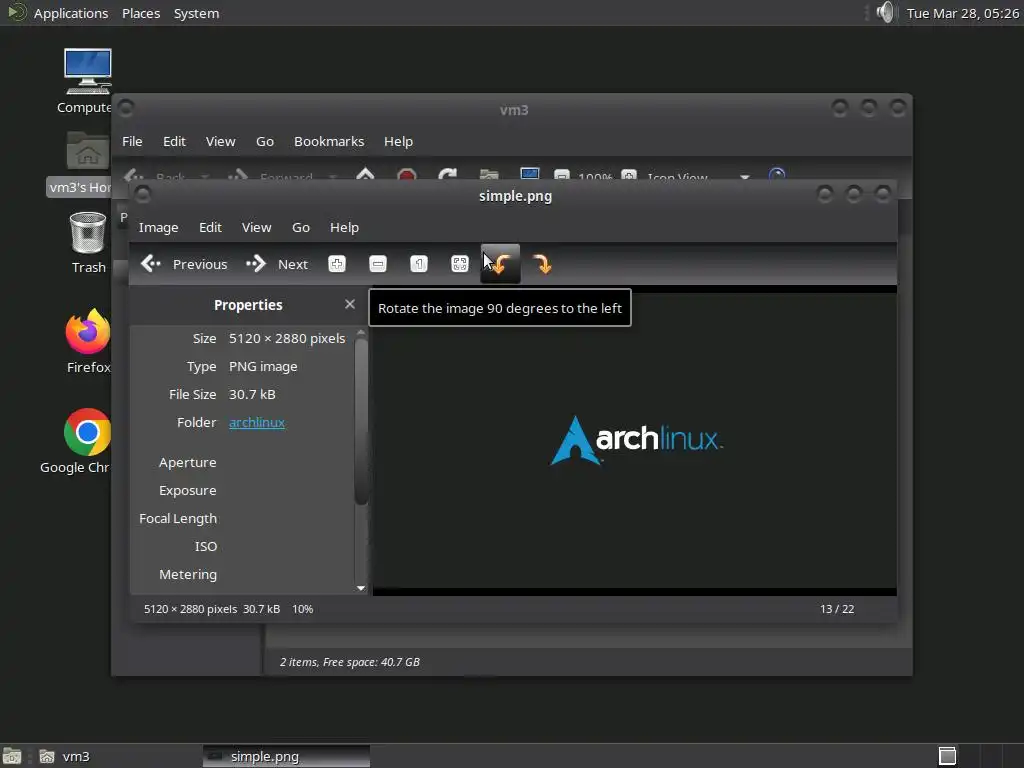Image resolution: width=1024 pixels, height=768 pixels.
Task: Click the volume speaker icon
Action: point(886,12)
